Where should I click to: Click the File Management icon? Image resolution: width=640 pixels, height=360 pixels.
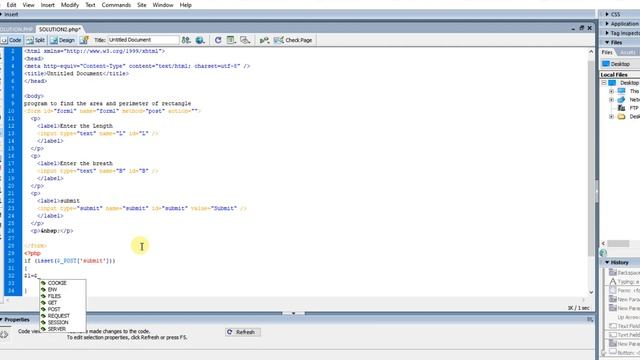[186, 40]
